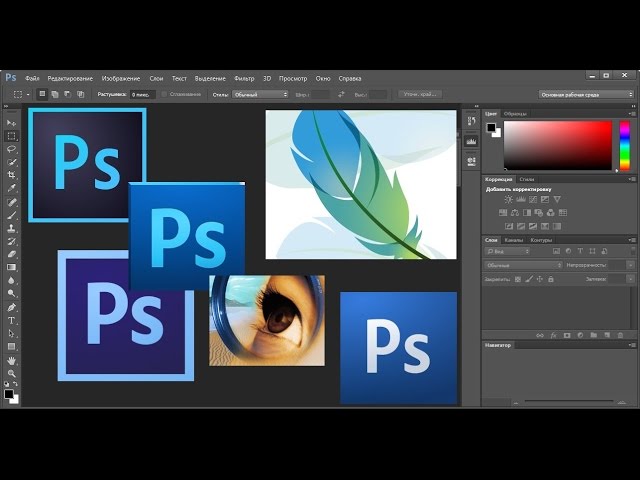Open the Файл menu
Viewport: 640px width, 480px height.
point(32,78)
